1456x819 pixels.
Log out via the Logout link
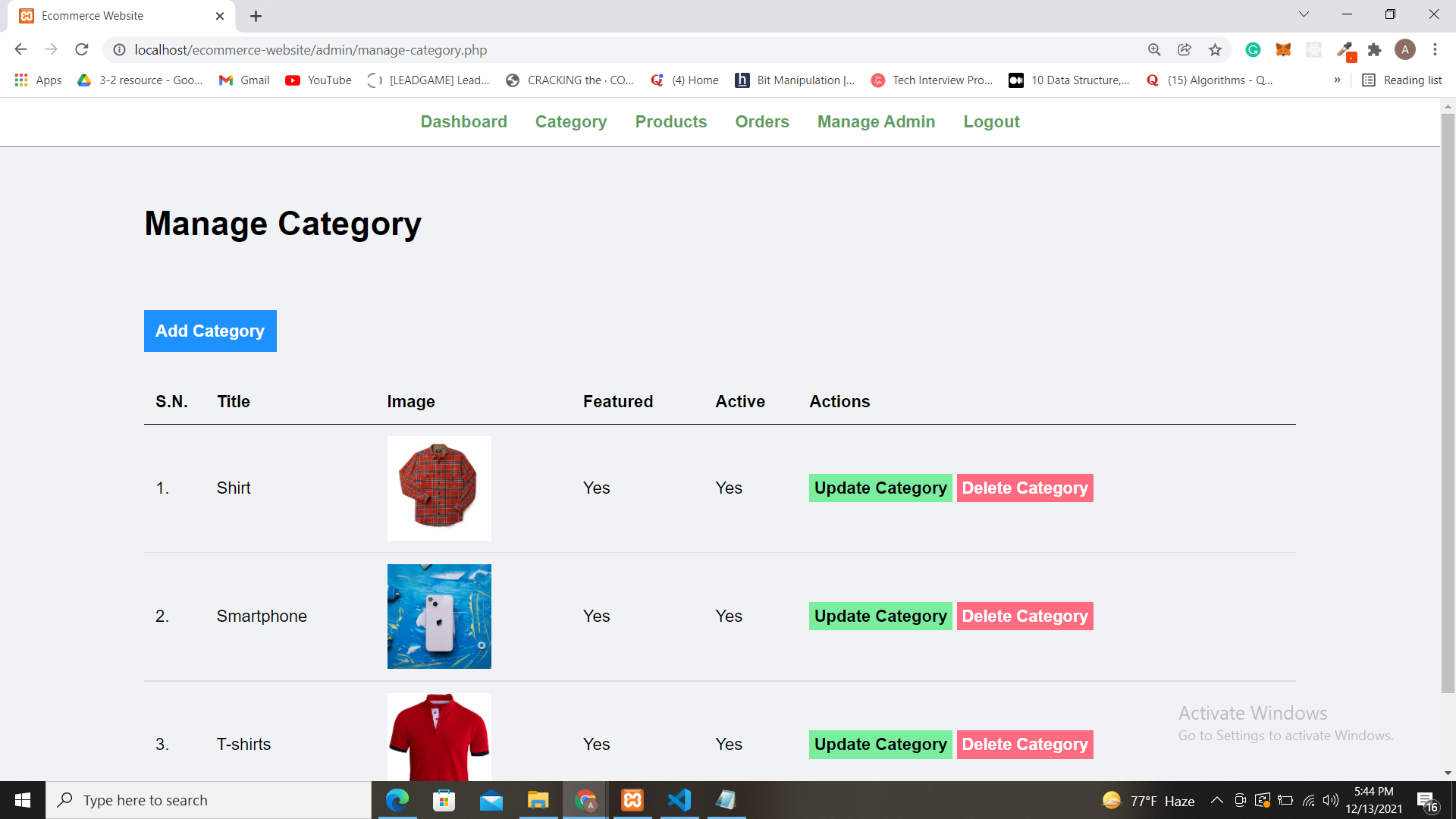tap(991, 121)
